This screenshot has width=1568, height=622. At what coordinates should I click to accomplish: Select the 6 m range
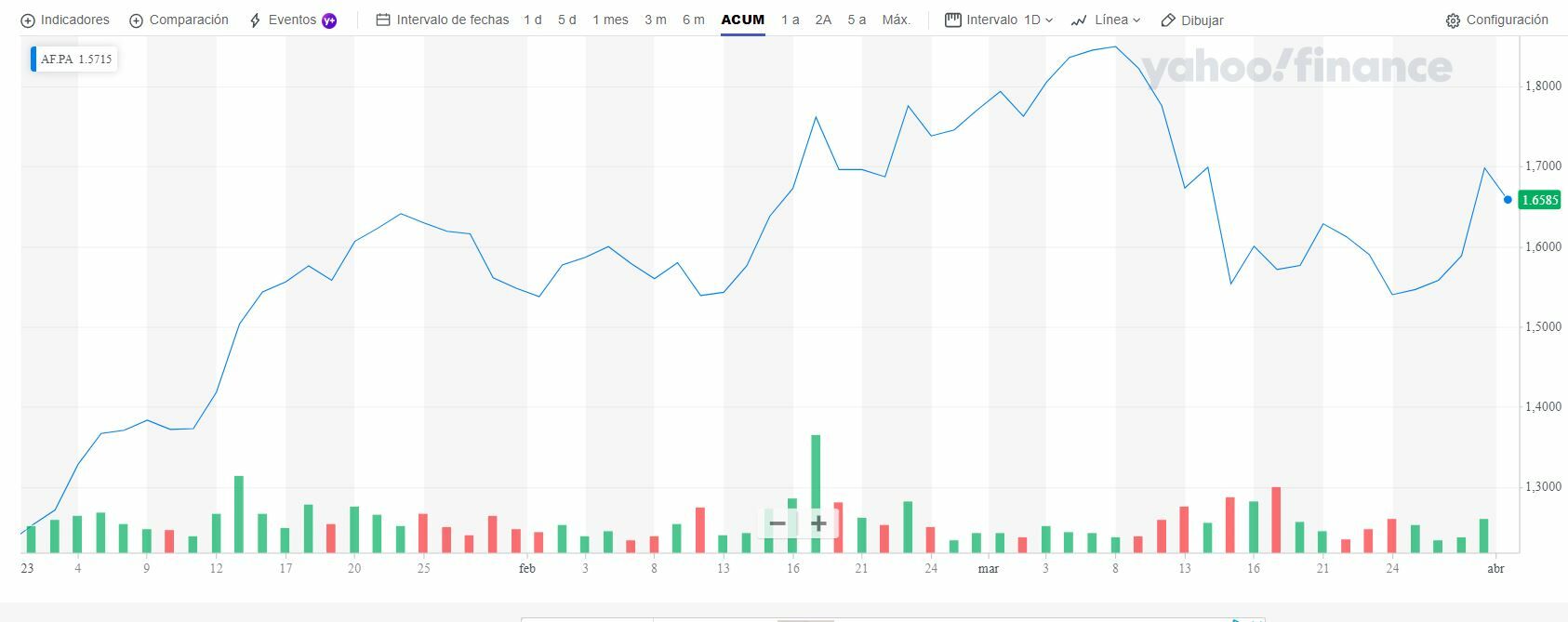693,20
